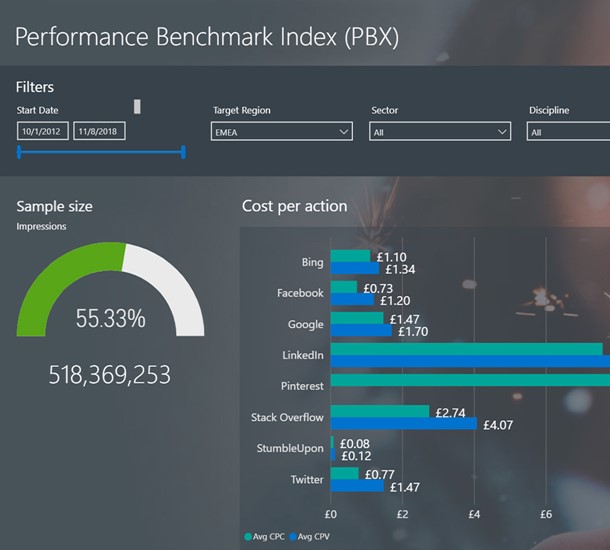Click the £0.77 Twitter data label
This screenshot has width=610, height=550.
[380, 475]
